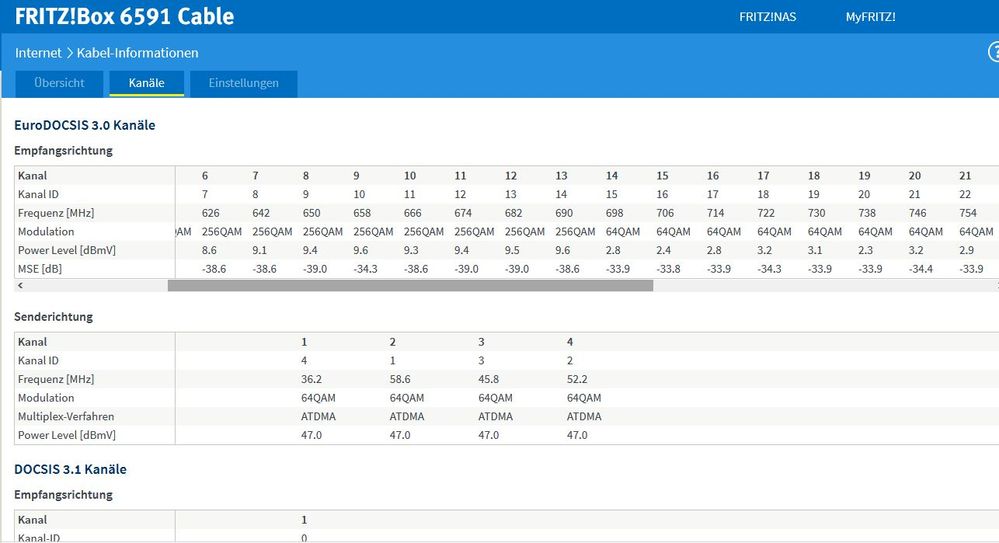Switch to the Einstellungen tab
999x543 pixels.
tap(243, 83)
